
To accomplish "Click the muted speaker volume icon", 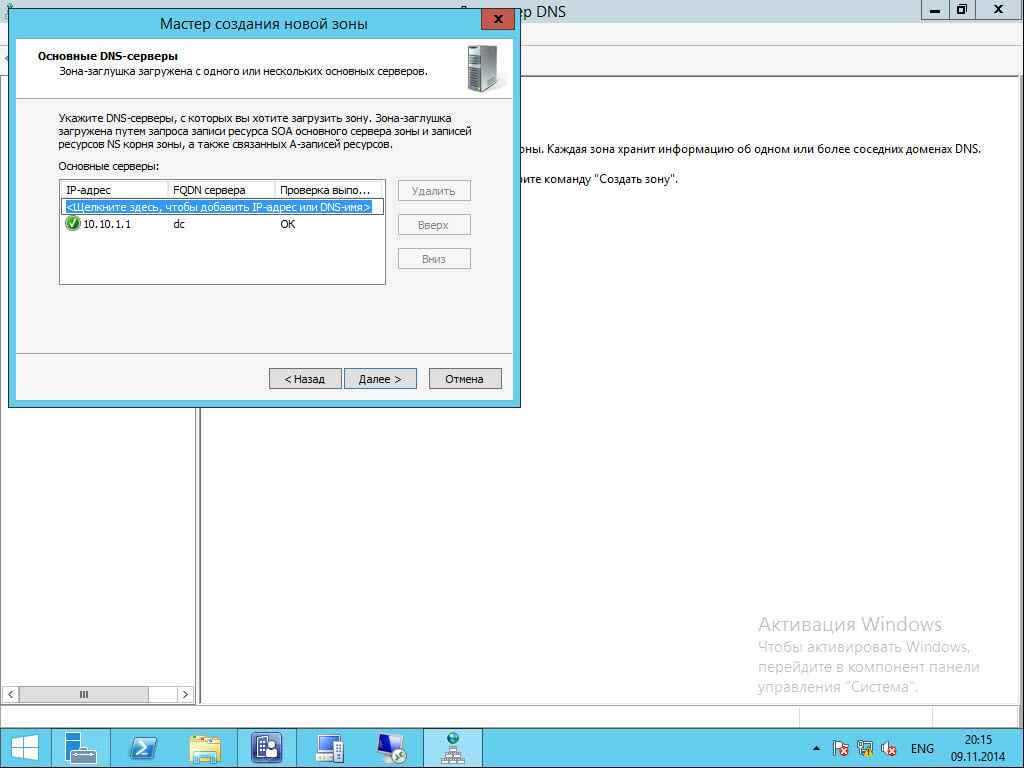I will [x=888, y=748].
